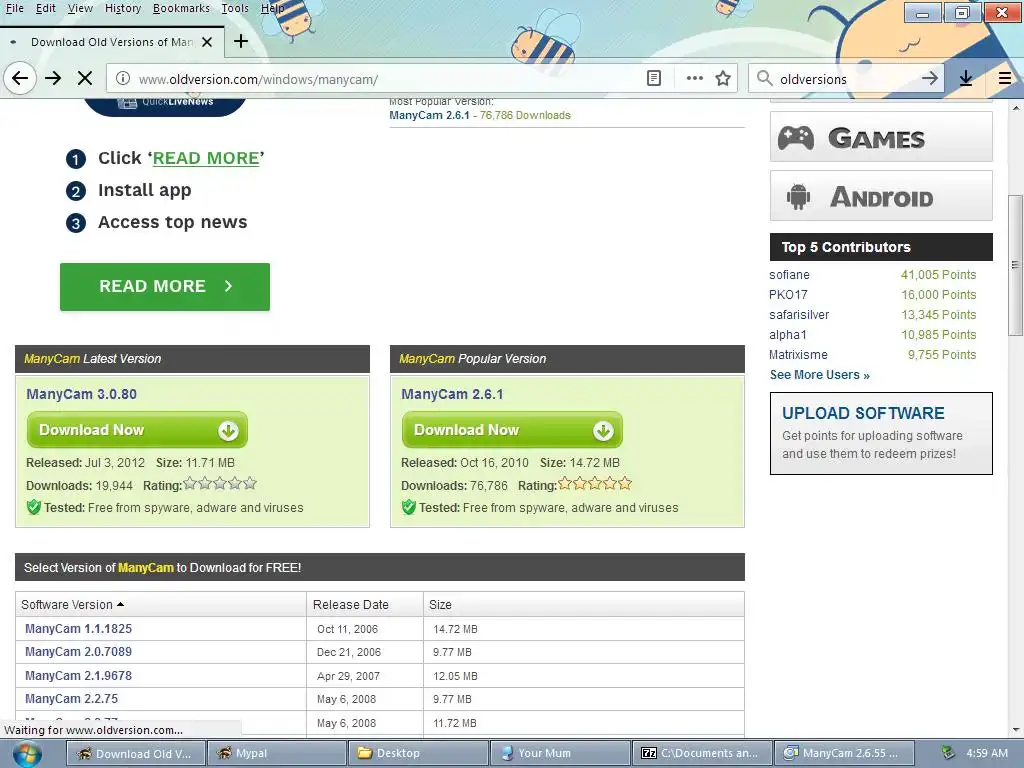
Task: Click download arrow on ManyCam 2.6.1 button
Action: click(x=603, y=430)
